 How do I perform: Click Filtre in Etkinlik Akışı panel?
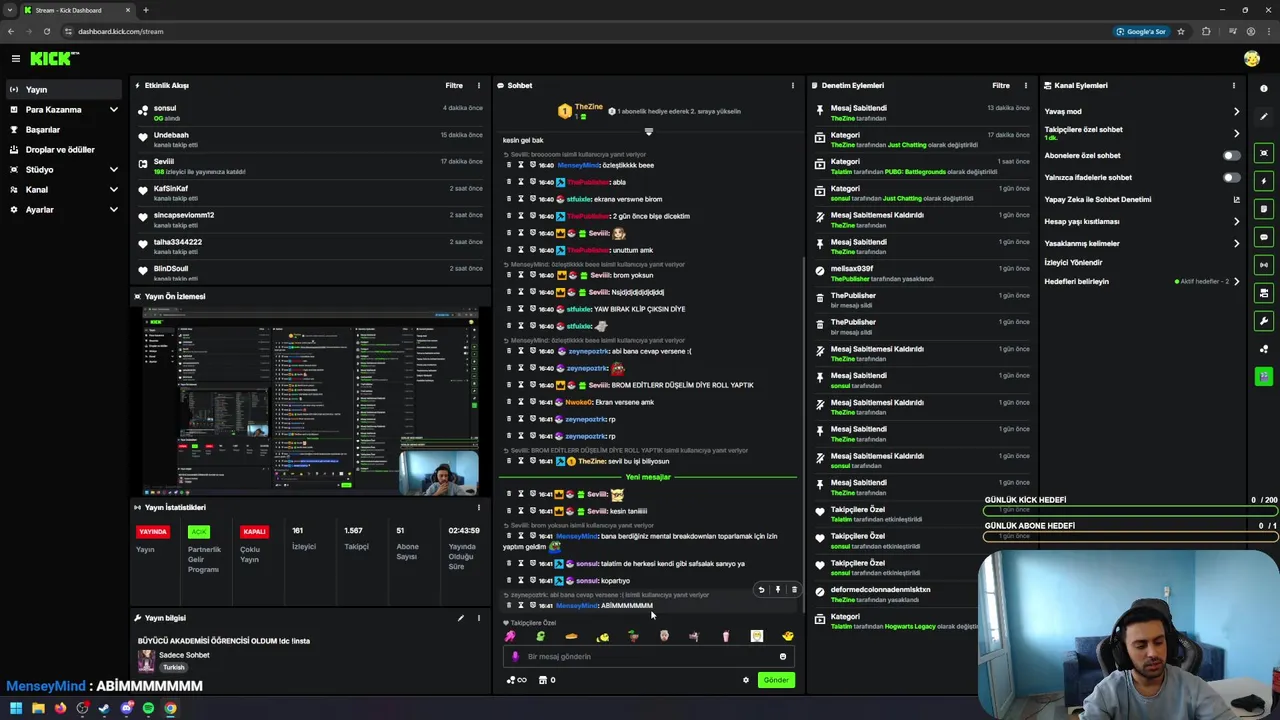point(454,86)
